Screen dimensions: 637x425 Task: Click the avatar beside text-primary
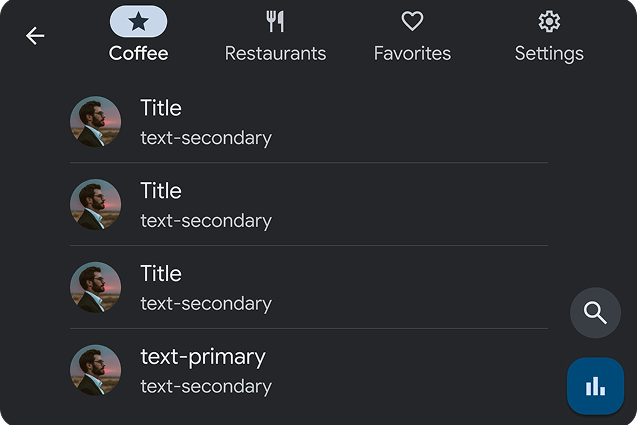pos(96,371)
